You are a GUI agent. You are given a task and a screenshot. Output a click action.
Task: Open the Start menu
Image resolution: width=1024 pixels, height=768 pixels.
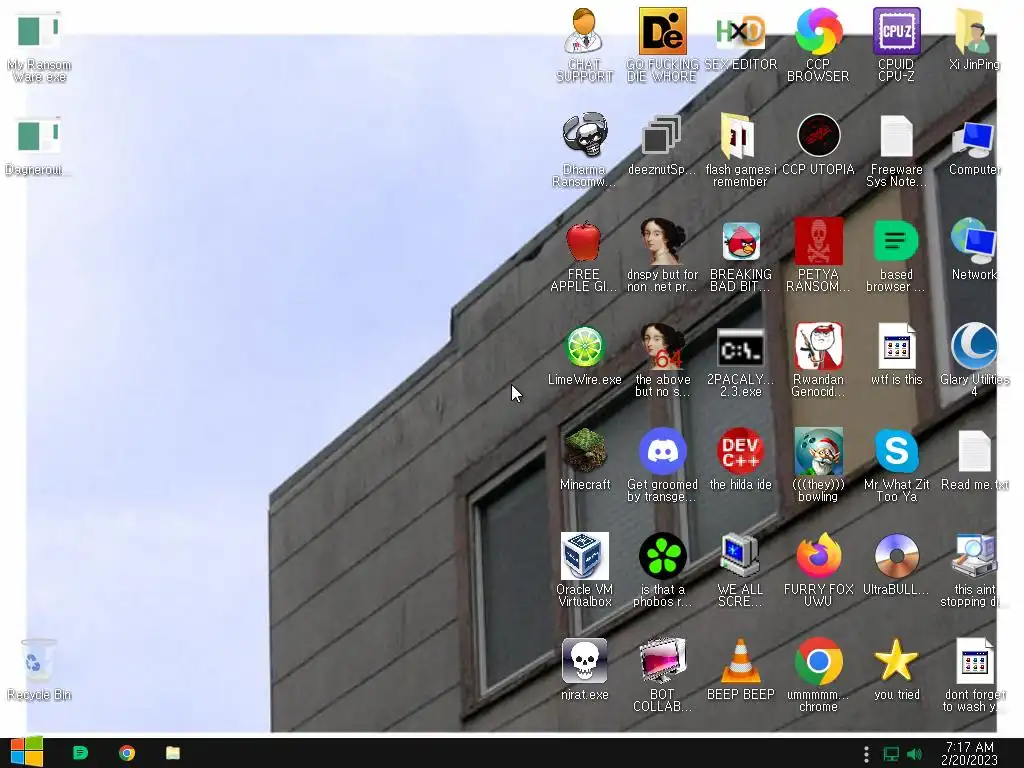pyautogui.click(x=26, y=753)
